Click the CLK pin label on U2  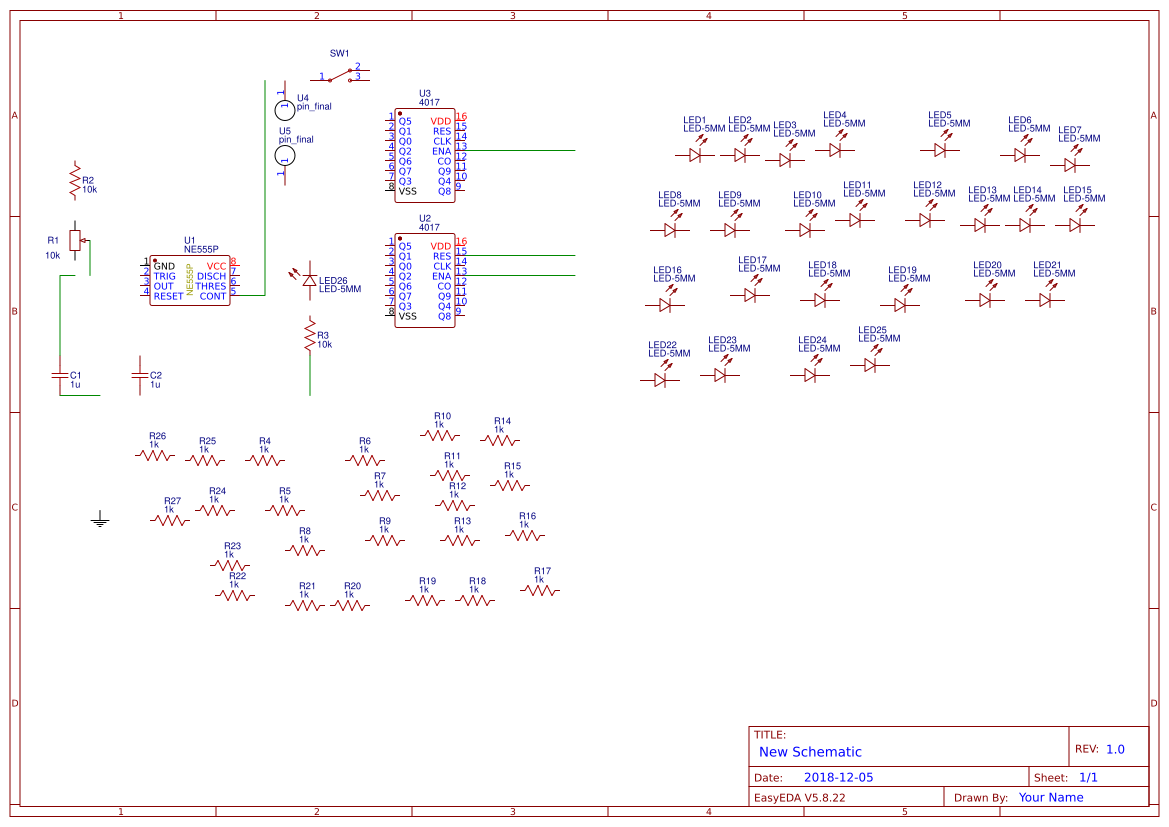(442, 266)
